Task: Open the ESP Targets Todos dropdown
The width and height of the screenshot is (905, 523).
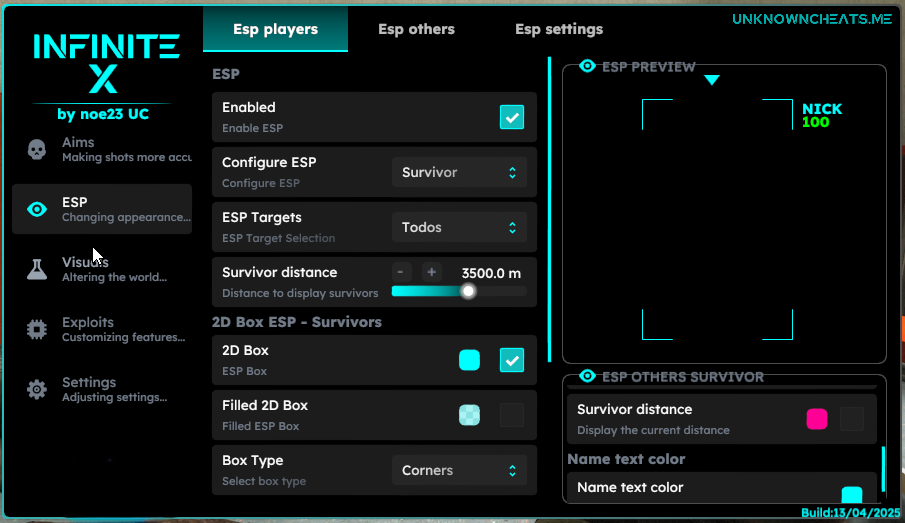Action: click(459, 227)
